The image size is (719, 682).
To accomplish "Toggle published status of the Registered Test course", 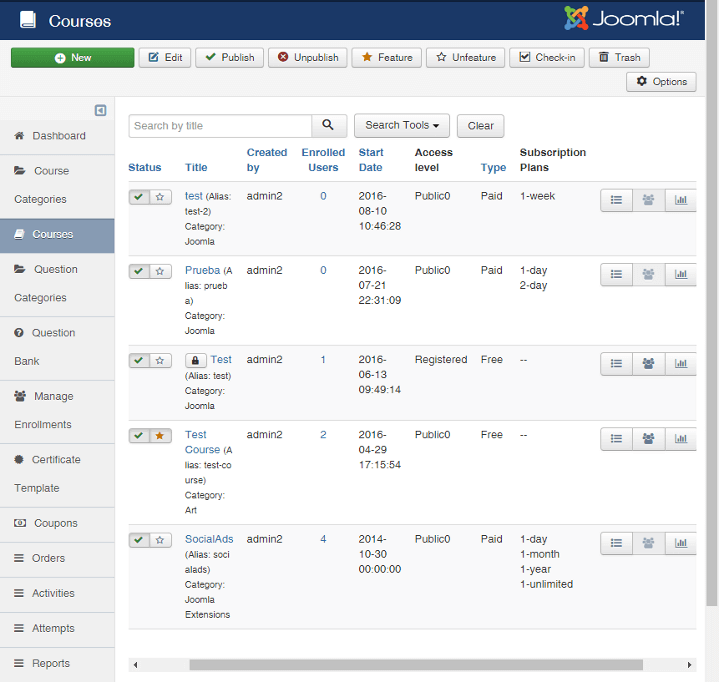I will click(139, 360).
